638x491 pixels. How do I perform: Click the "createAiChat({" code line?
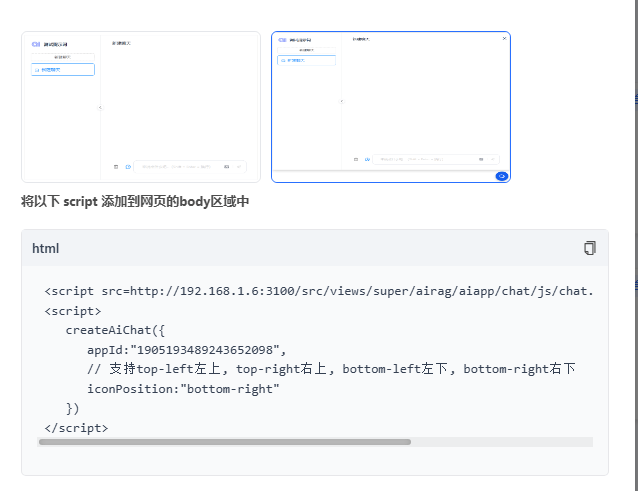click(115, 330)
